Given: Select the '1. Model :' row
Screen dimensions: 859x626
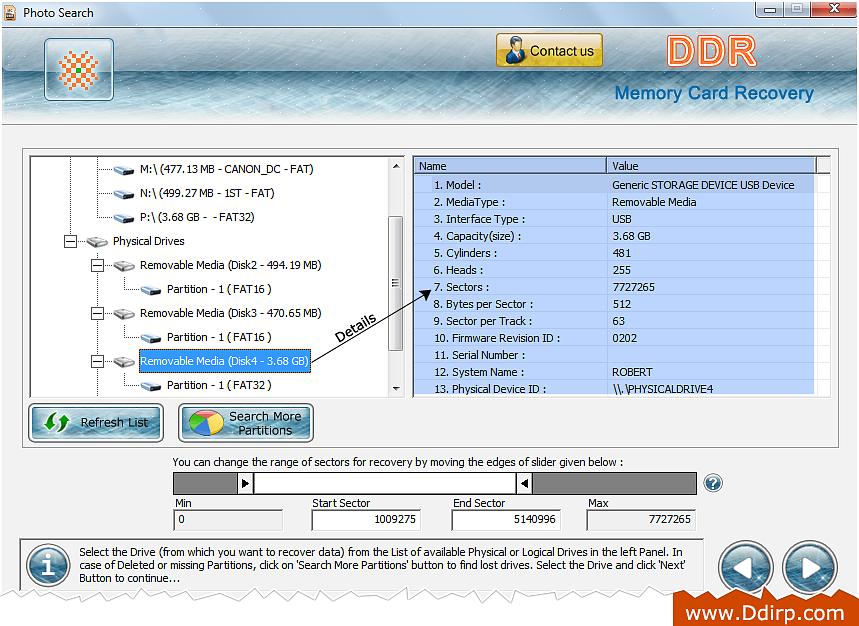Looking at the screenshot, I should tap(614, 185).
